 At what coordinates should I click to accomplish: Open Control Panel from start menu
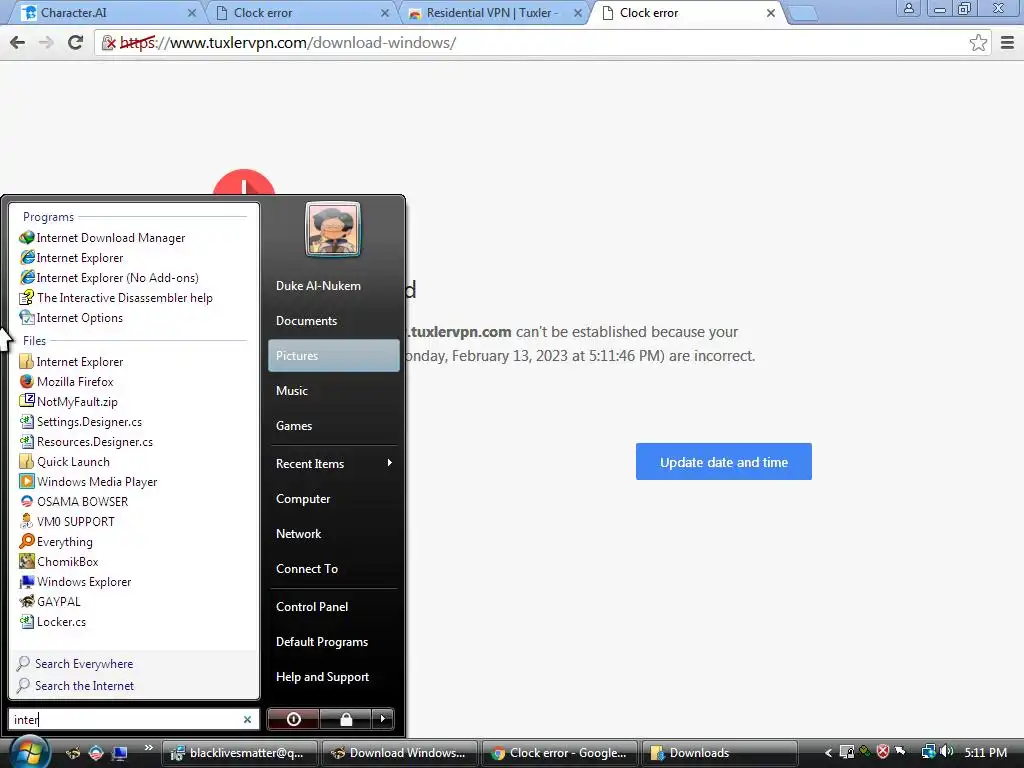[312, 607]
